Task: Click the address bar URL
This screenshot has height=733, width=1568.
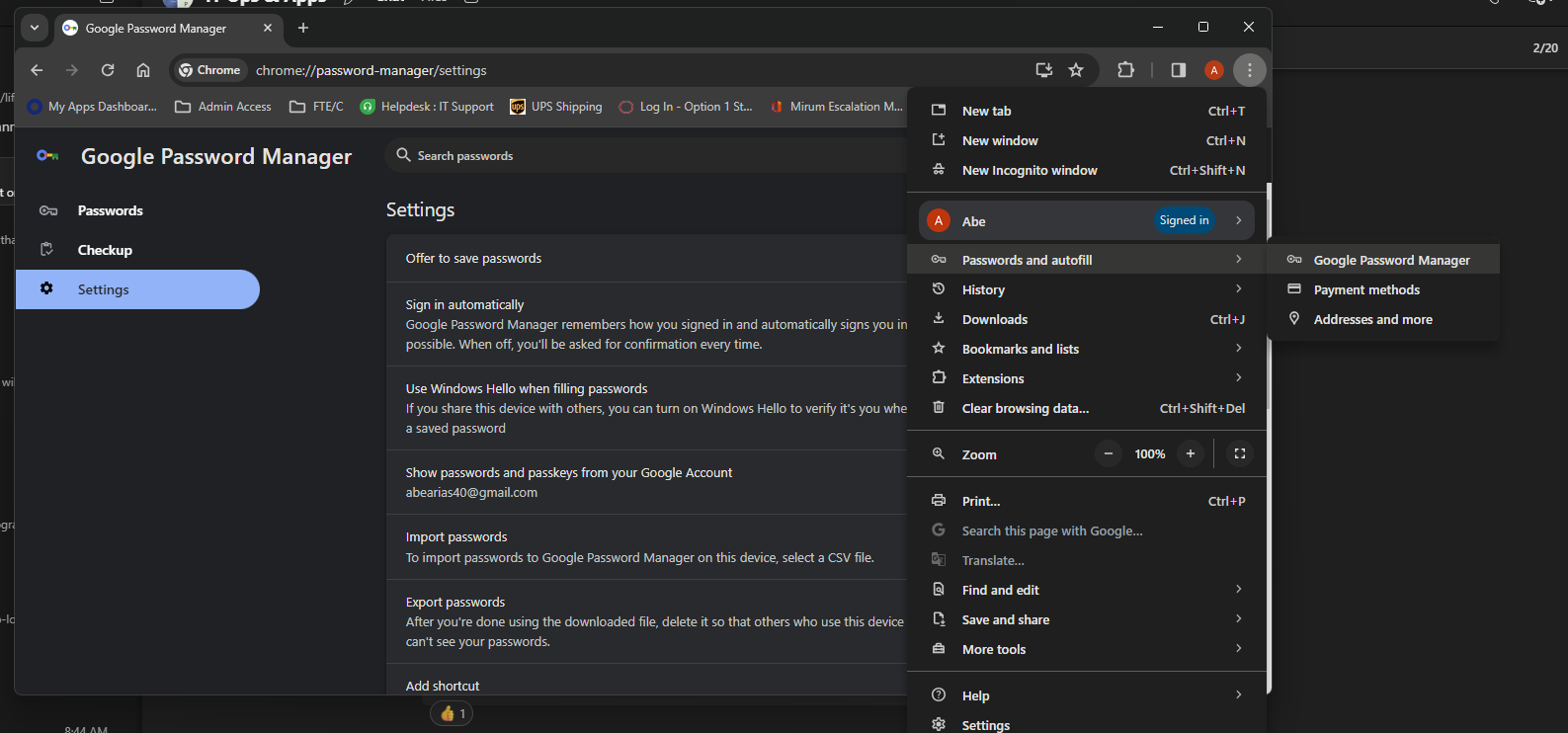Action: coord(371,70)
